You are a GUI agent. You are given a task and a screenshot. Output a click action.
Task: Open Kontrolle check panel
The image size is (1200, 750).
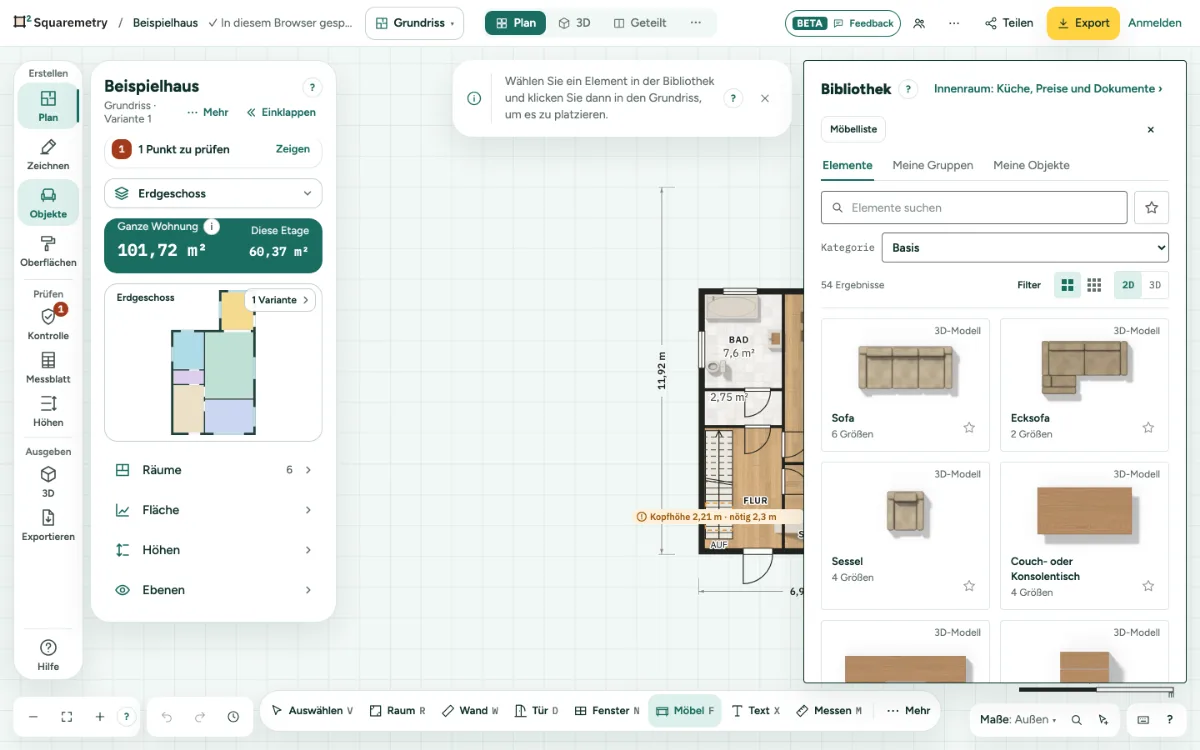48,324
